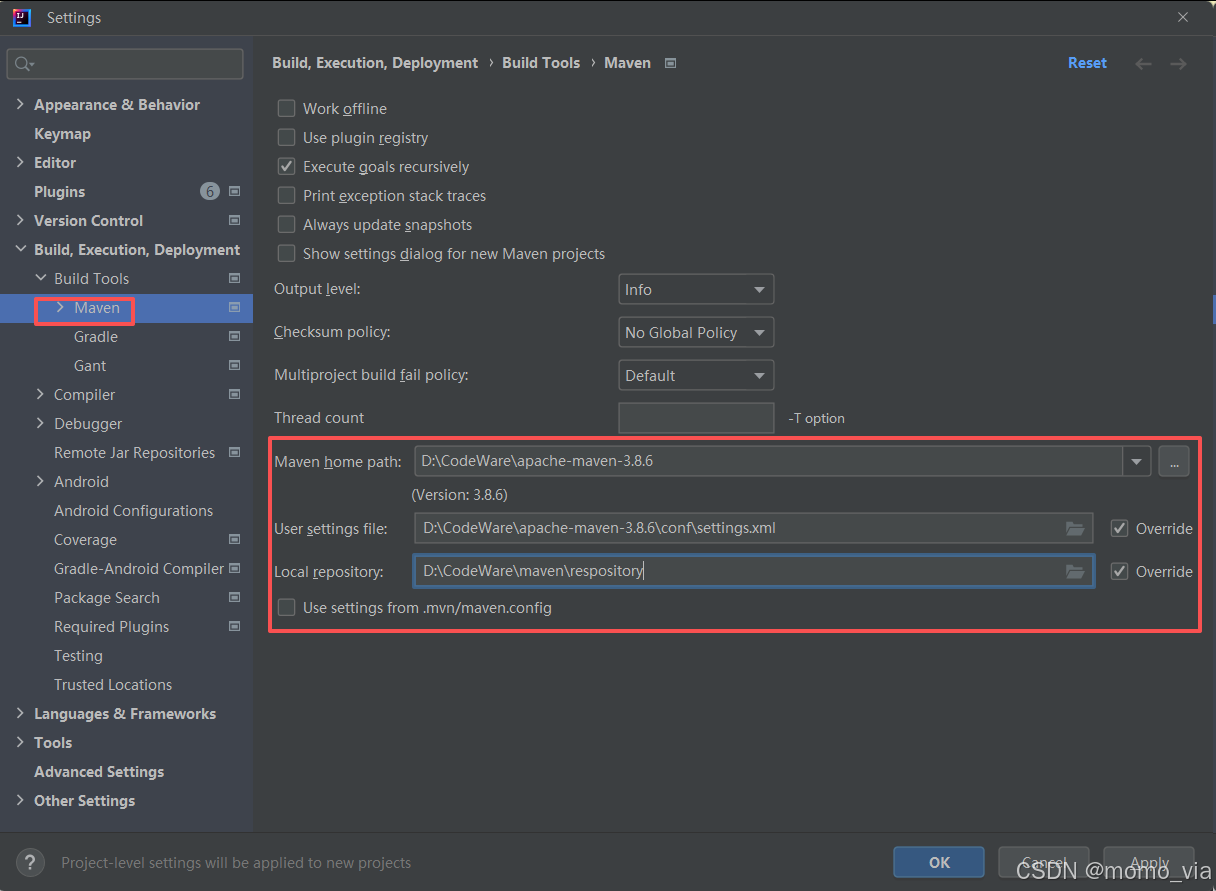
Task: Click Maven home path browse button
Action: [x=1174, y=461]
